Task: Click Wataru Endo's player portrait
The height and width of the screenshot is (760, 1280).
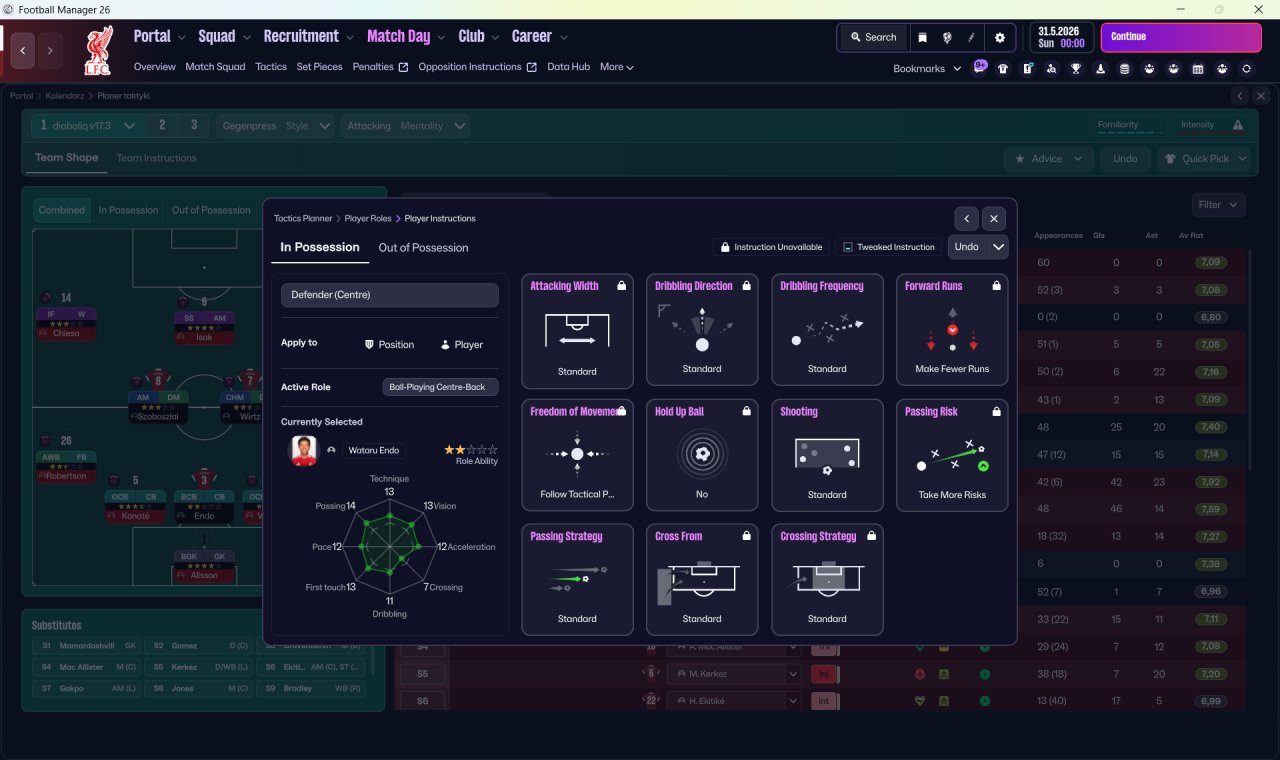Action: point(303,450)
